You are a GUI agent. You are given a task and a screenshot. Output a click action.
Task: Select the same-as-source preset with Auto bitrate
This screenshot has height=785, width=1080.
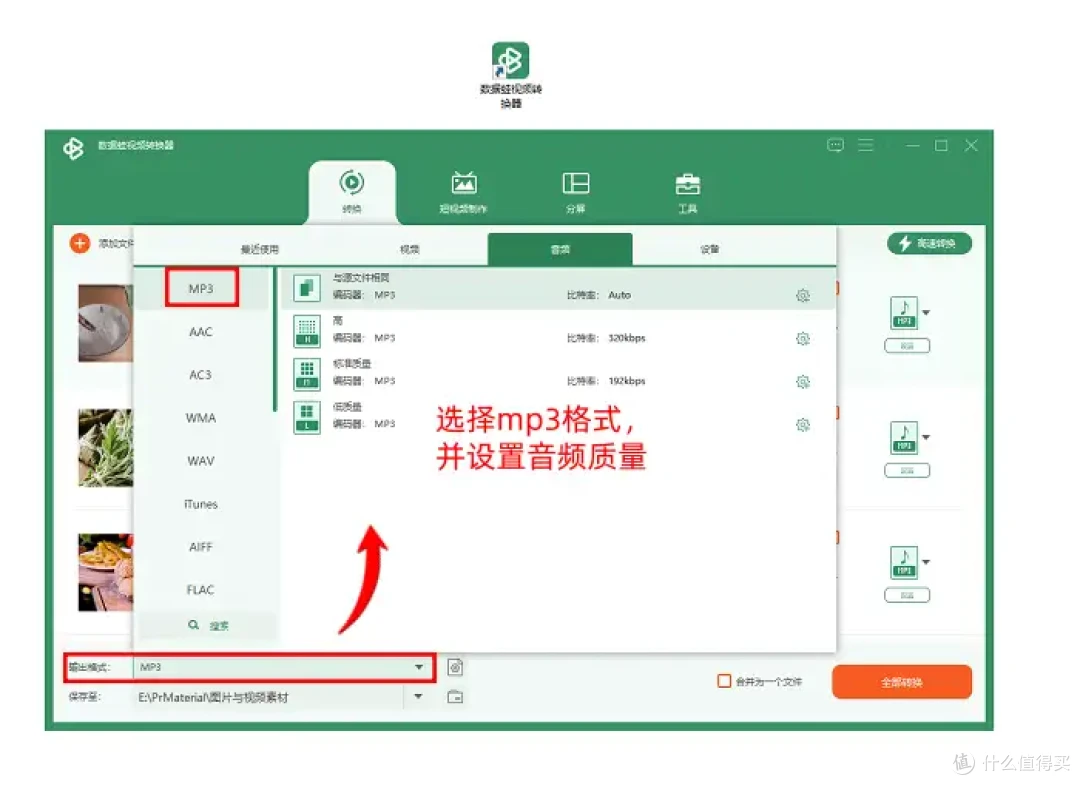pos(559,288)
